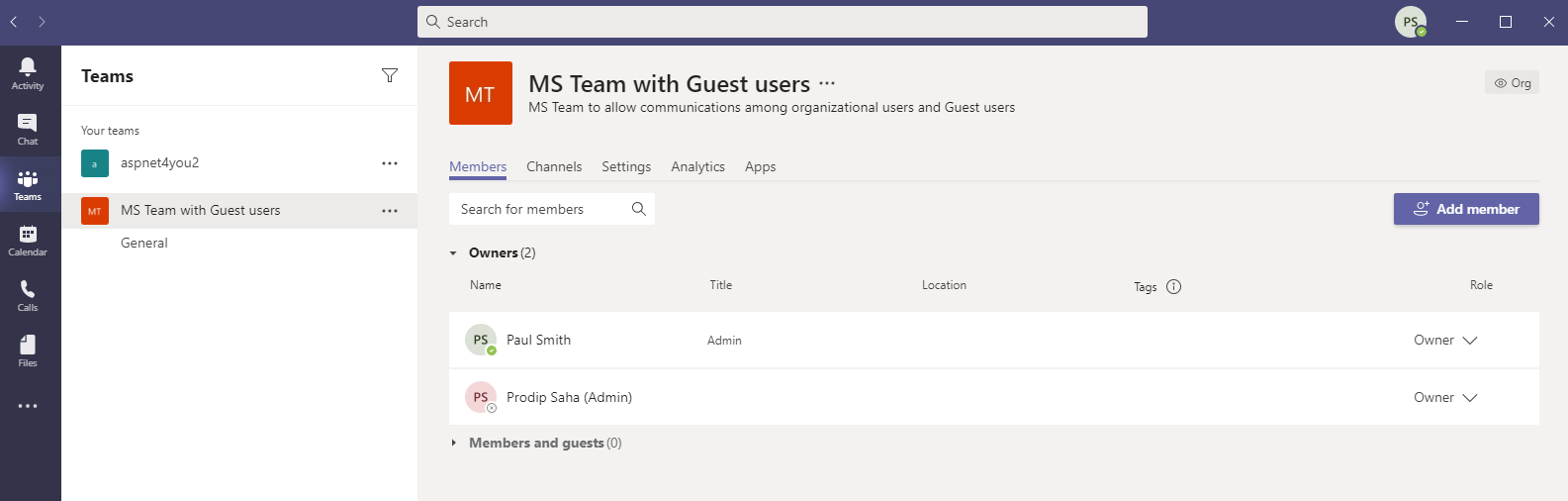This screenshot has height=501, width=1568.
Task: Open the Calendar icon in sidebar
Action: 28,239
